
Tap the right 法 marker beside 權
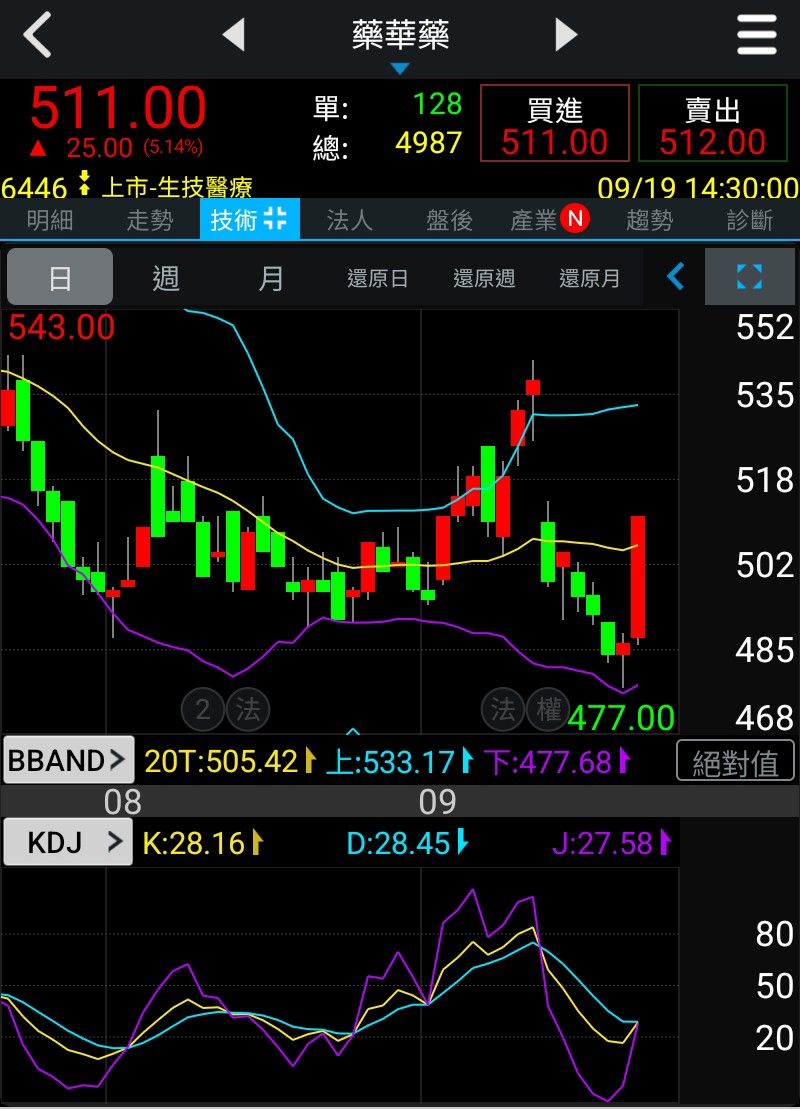click(x=503, y=709)
